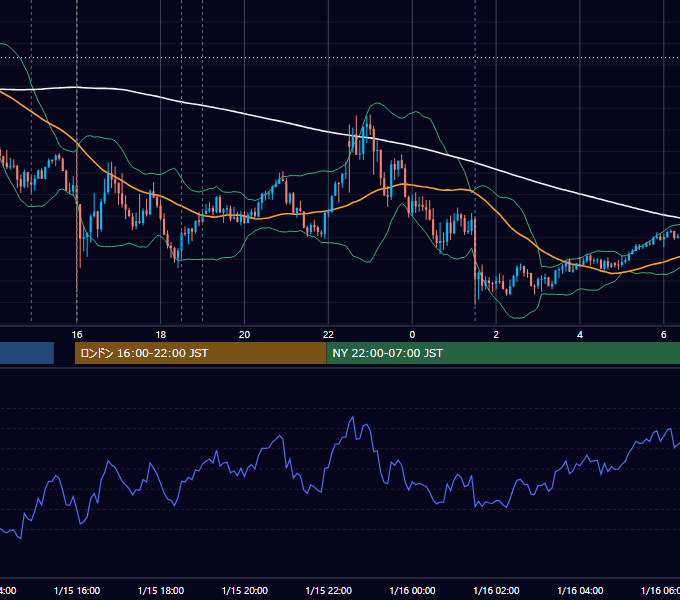Click the 1/16 04:00 time label
This screenshot has width=680, height=600.
pos(580,590)
